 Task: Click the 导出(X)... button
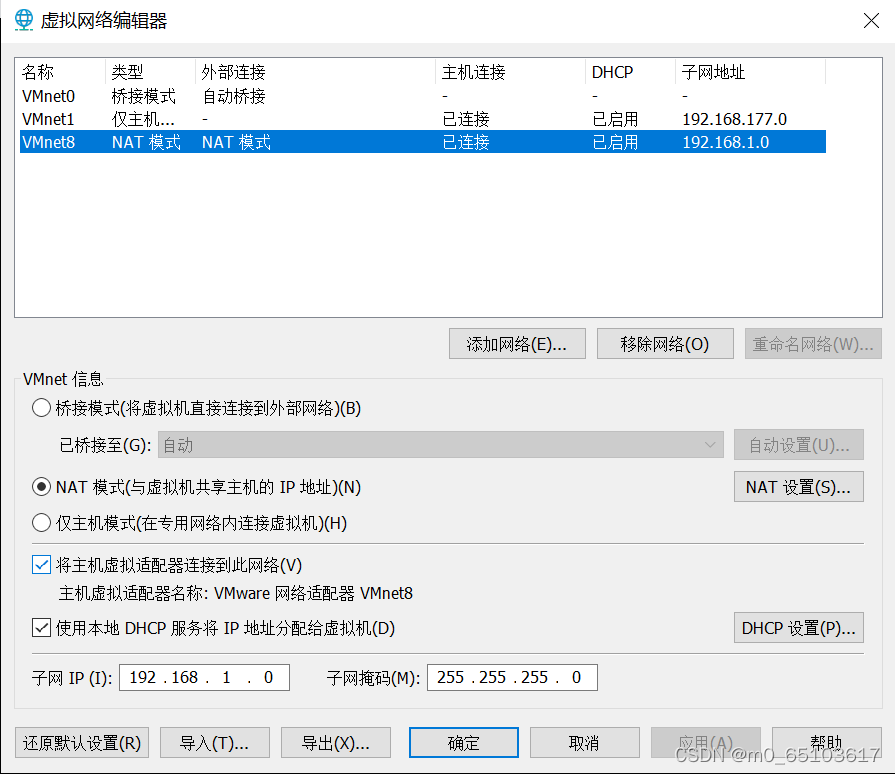point(336,743)
